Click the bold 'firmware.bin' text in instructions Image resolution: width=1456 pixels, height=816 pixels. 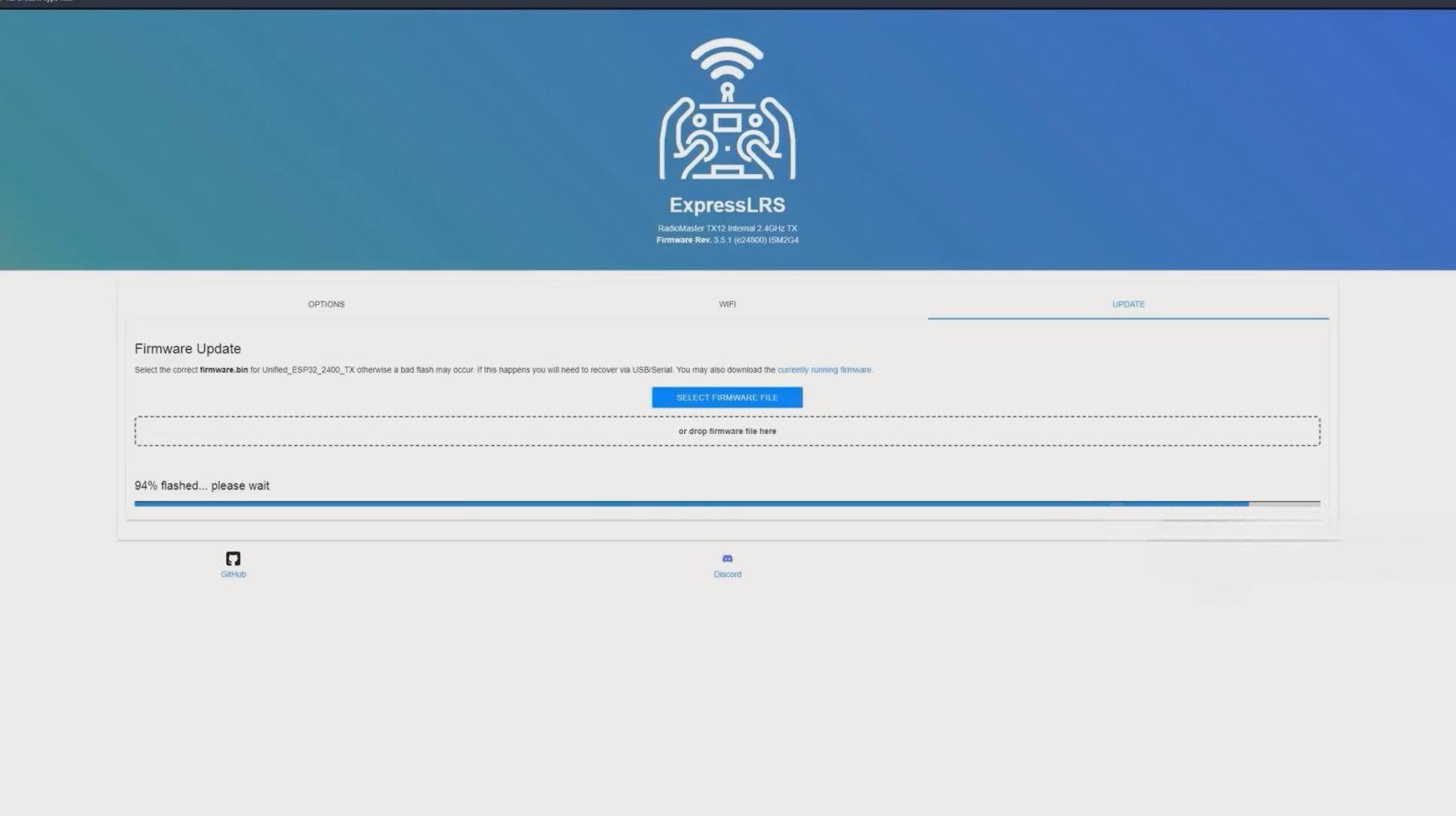click(x=223, y=370)
